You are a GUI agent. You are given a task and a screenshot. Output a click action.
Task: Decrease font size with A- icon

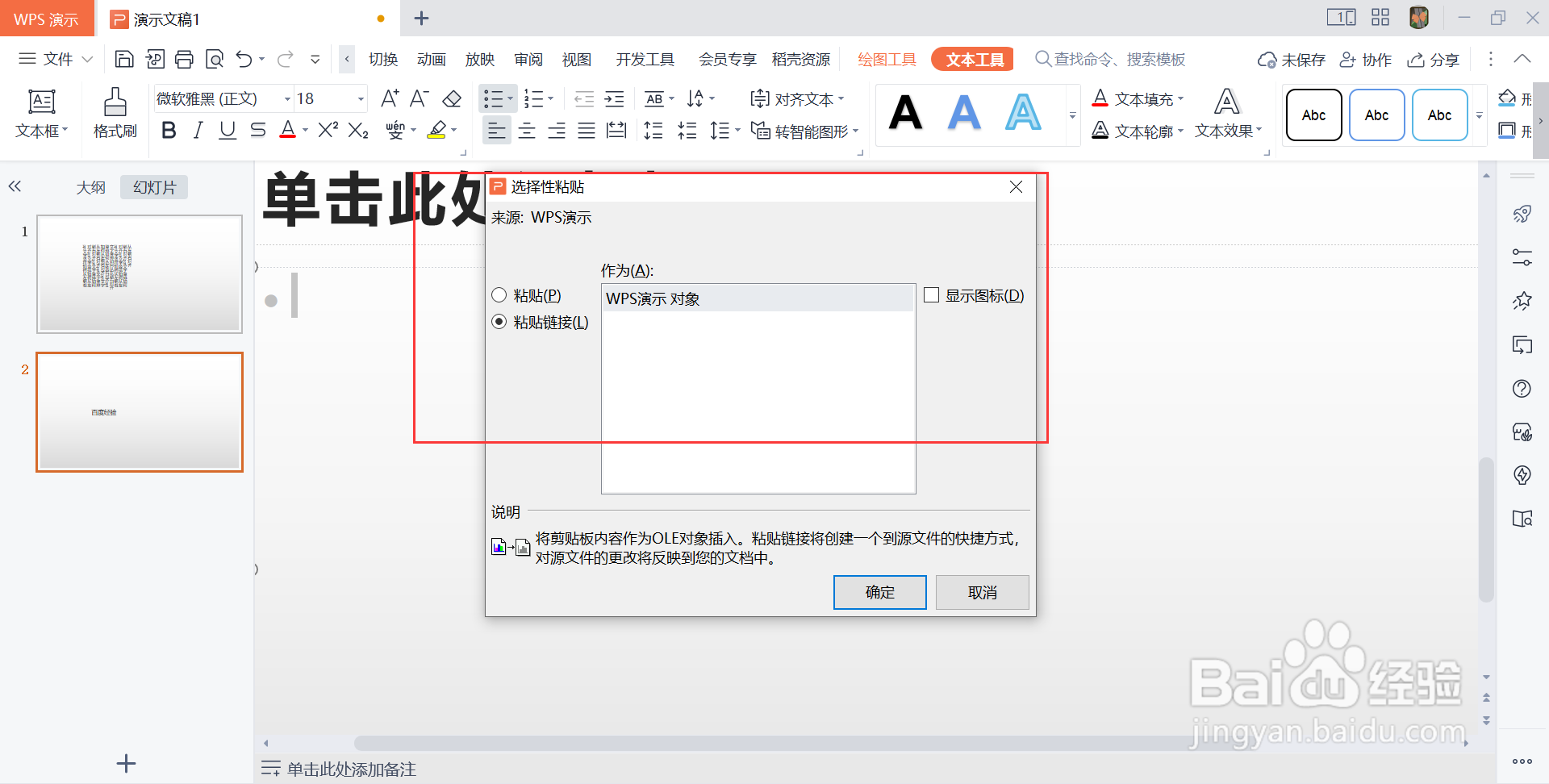pyautogui.click(x=420, y=98)
